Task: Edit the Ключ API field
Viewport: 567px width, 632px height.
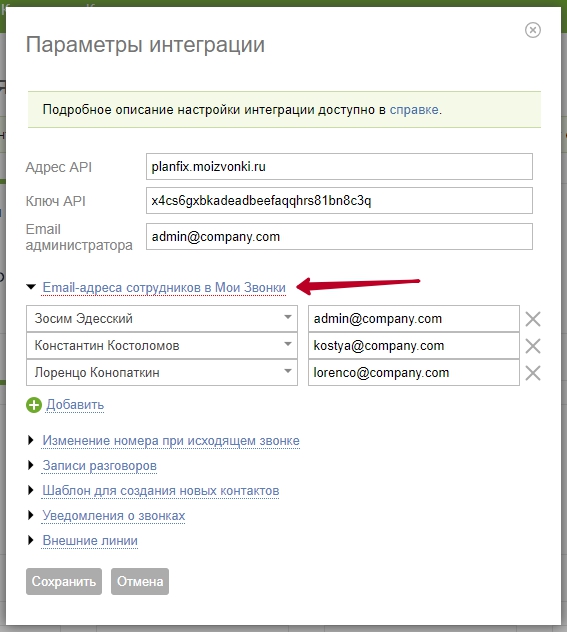Action: coord(339,200)
